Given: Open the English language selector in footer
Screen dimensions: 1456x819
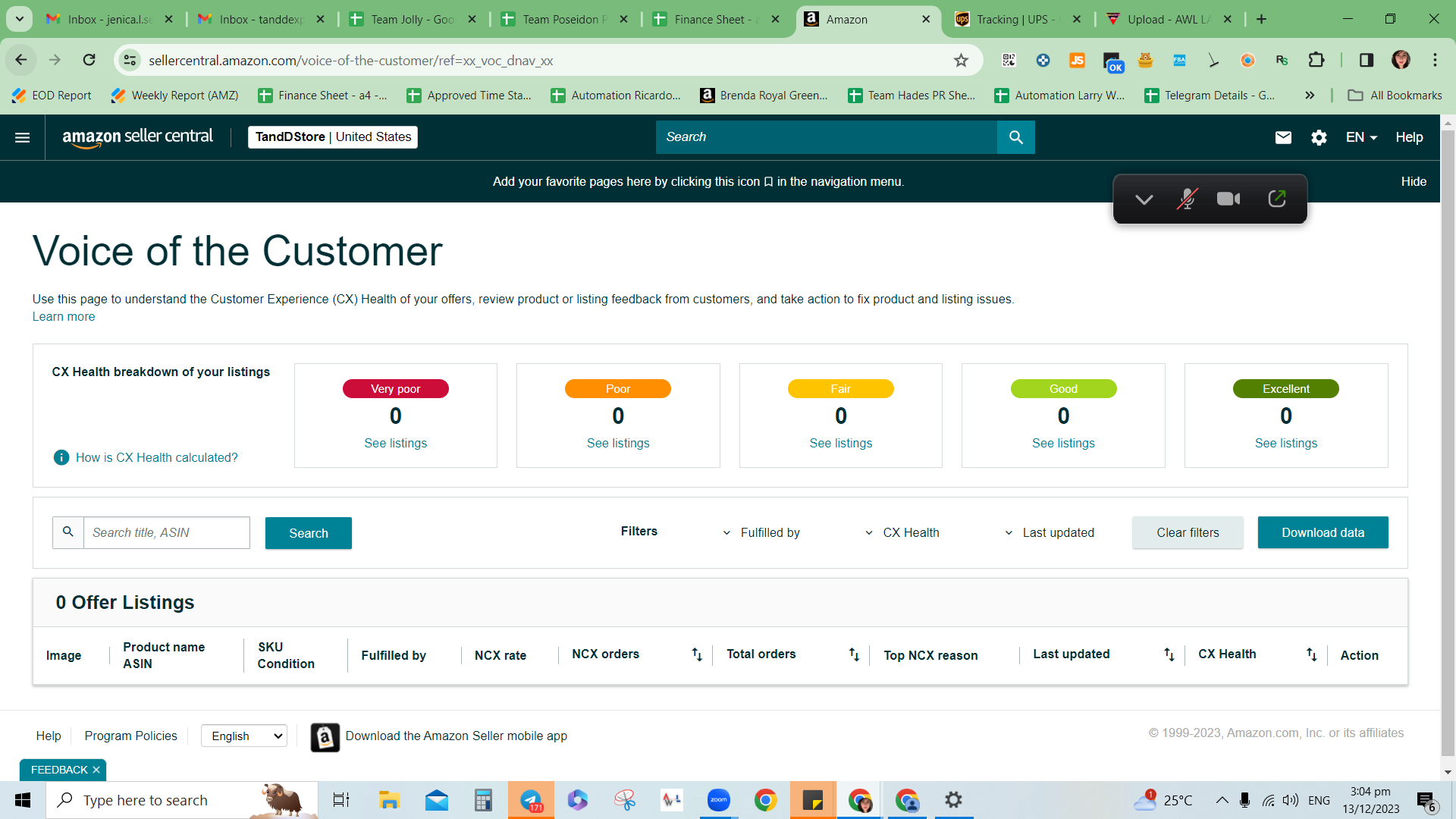Looking at the screenshot, I should click(x=243, y=736).
